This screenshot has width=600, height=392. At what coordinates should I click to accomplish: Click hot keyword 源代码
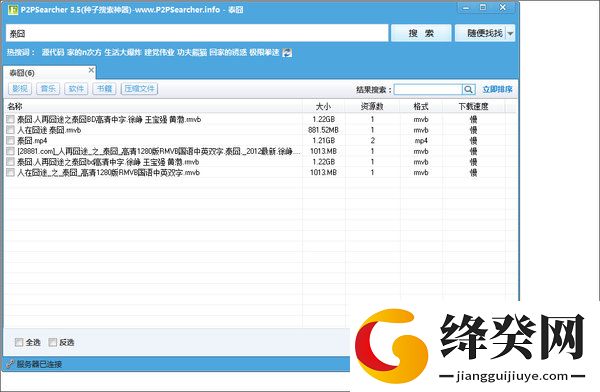click(x=53, y=52)
